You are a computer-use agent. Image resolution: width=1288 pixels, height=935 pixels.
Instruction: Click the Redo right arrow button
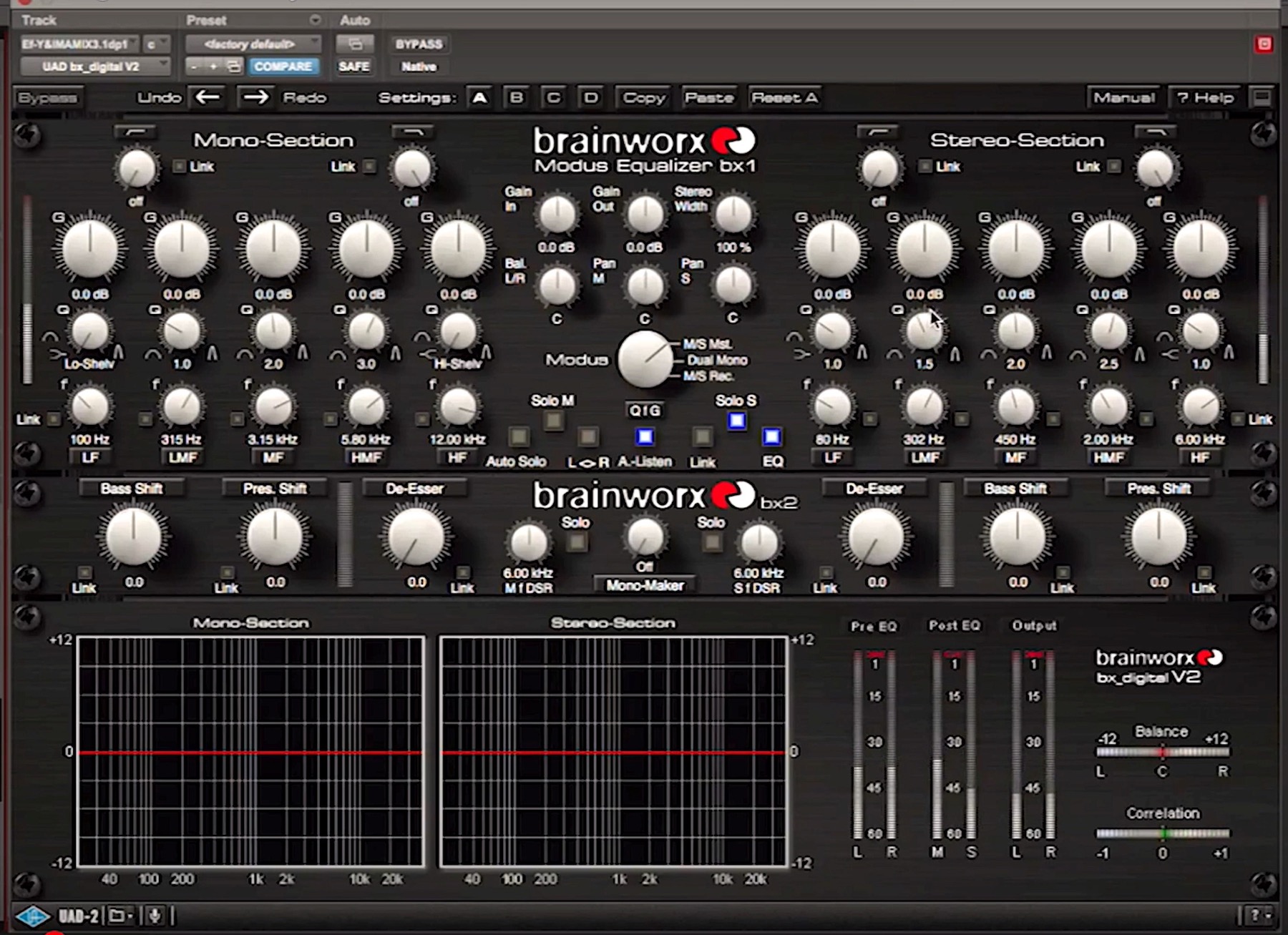(255, 97)
